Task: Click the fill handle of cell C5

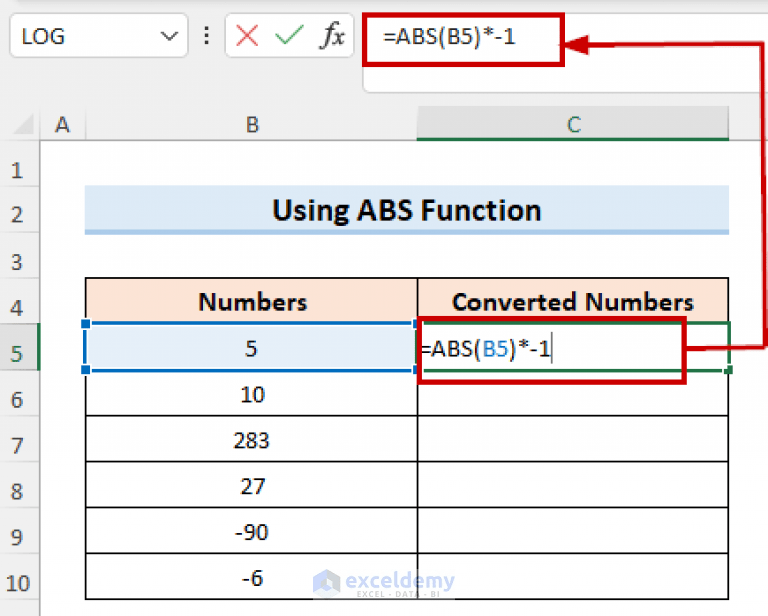Action: pyautogui.click(x=728, y=370)
